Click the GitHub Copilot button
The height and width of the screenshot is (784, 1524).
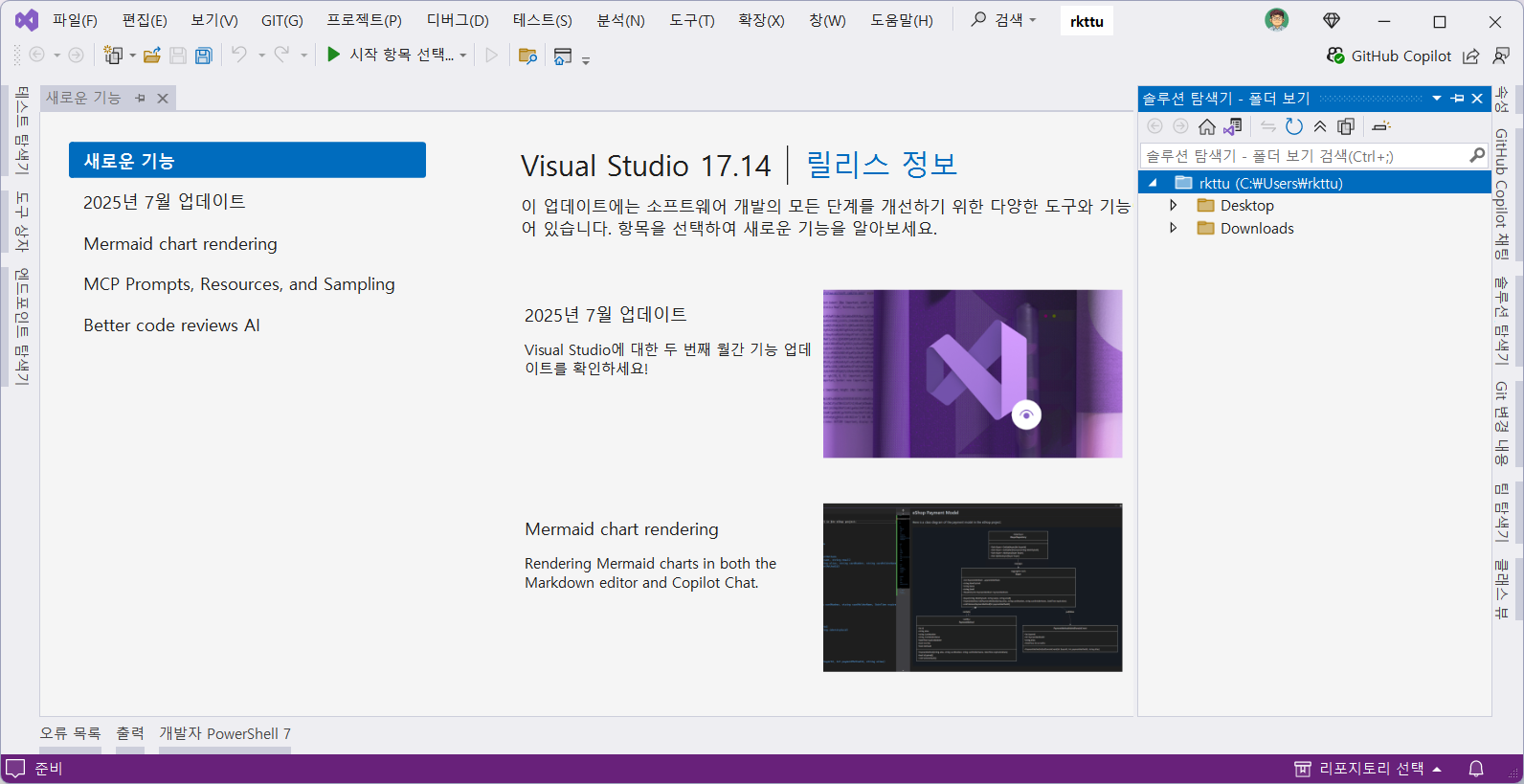1389,56
